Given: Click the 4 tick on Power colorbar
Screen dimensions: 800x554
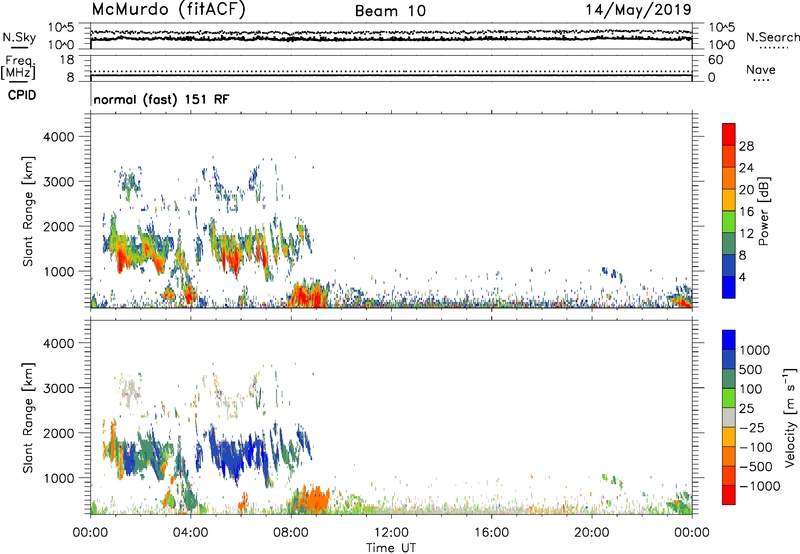Looking at the screenshot, I should [x=743, y=277].
